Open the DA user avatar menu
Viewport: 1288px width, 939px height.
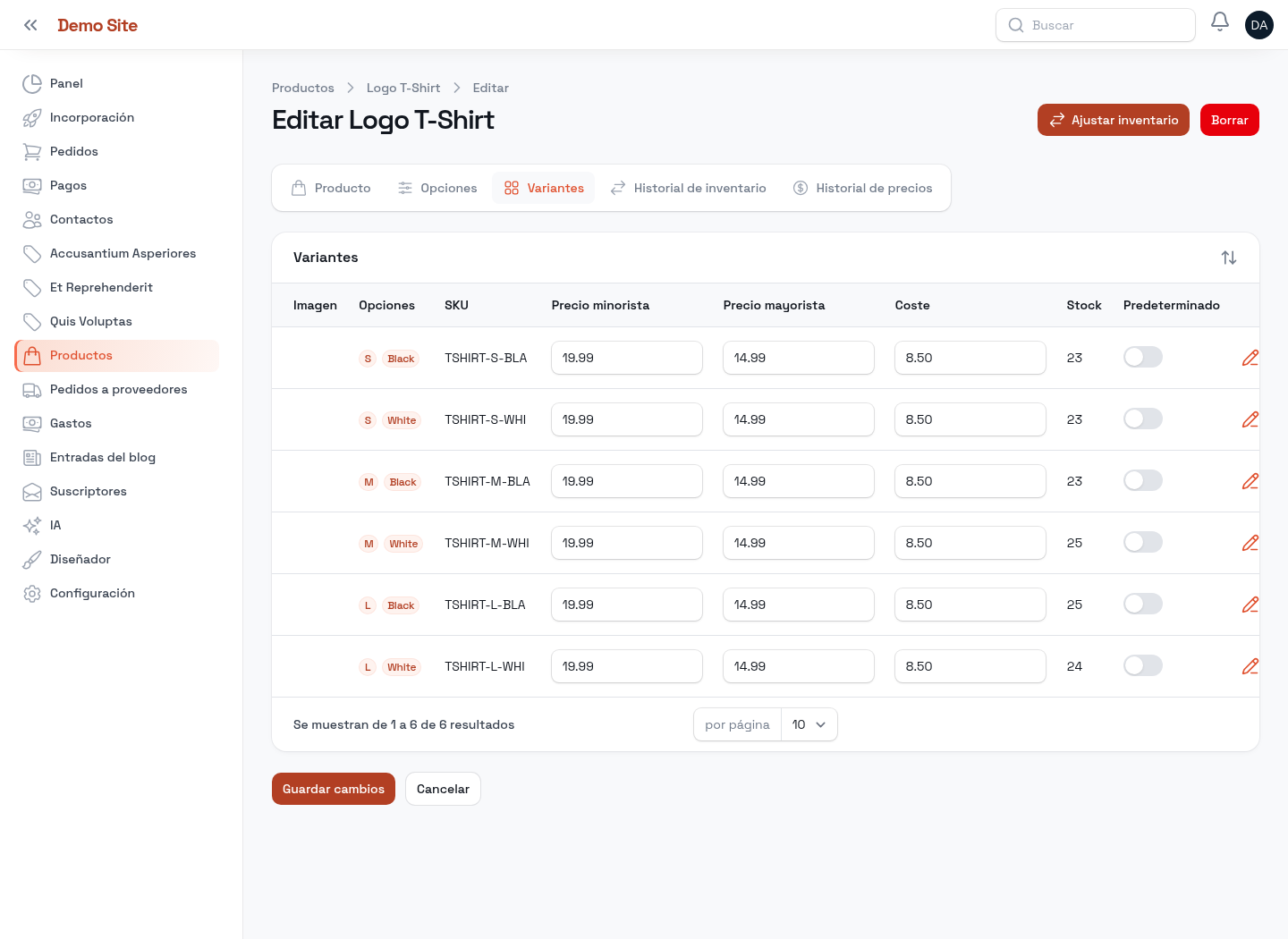[1259, 25]
